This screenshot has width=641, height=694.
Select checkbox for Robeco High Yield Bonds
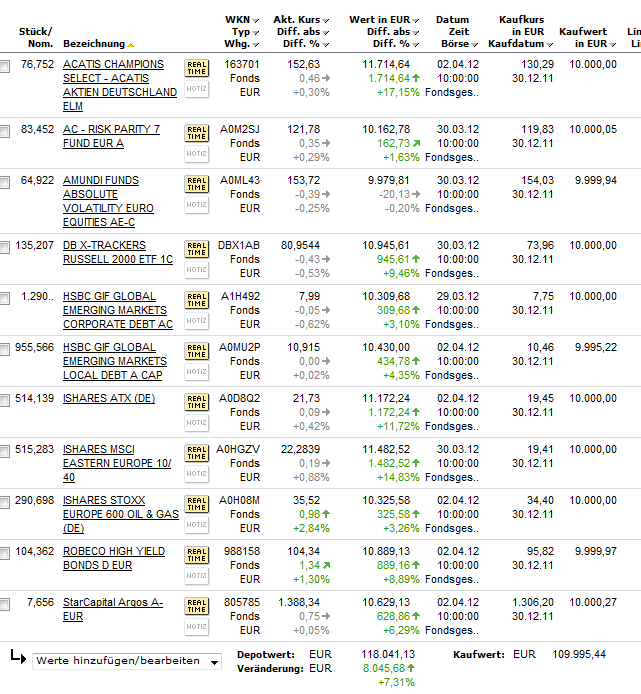(4, 553)
